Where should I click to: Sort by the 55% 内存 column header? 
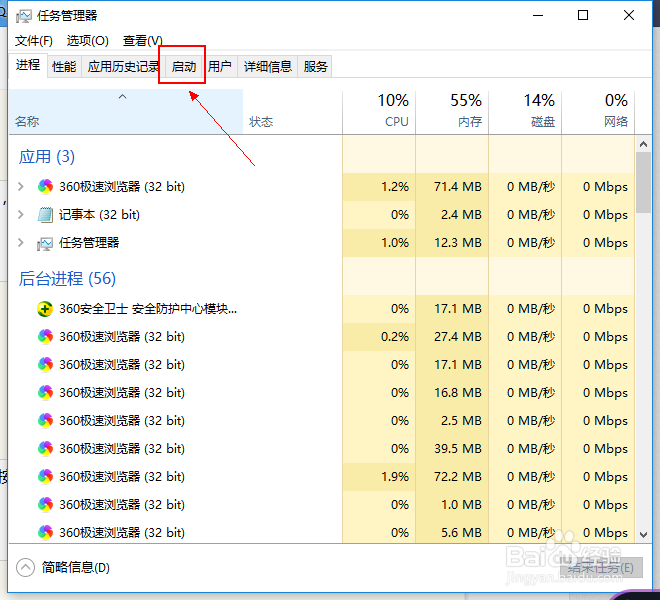pos(452,112)
